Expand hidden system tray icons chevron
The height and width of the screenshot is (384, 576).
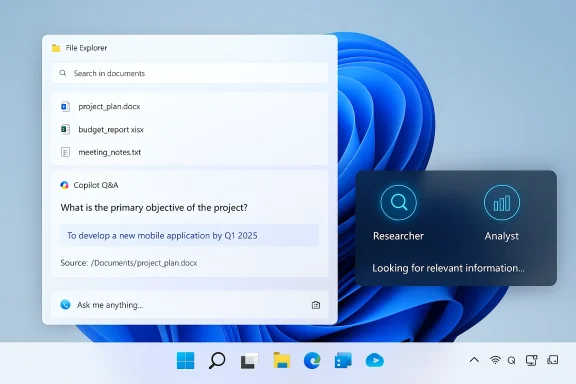pos(474,360)
